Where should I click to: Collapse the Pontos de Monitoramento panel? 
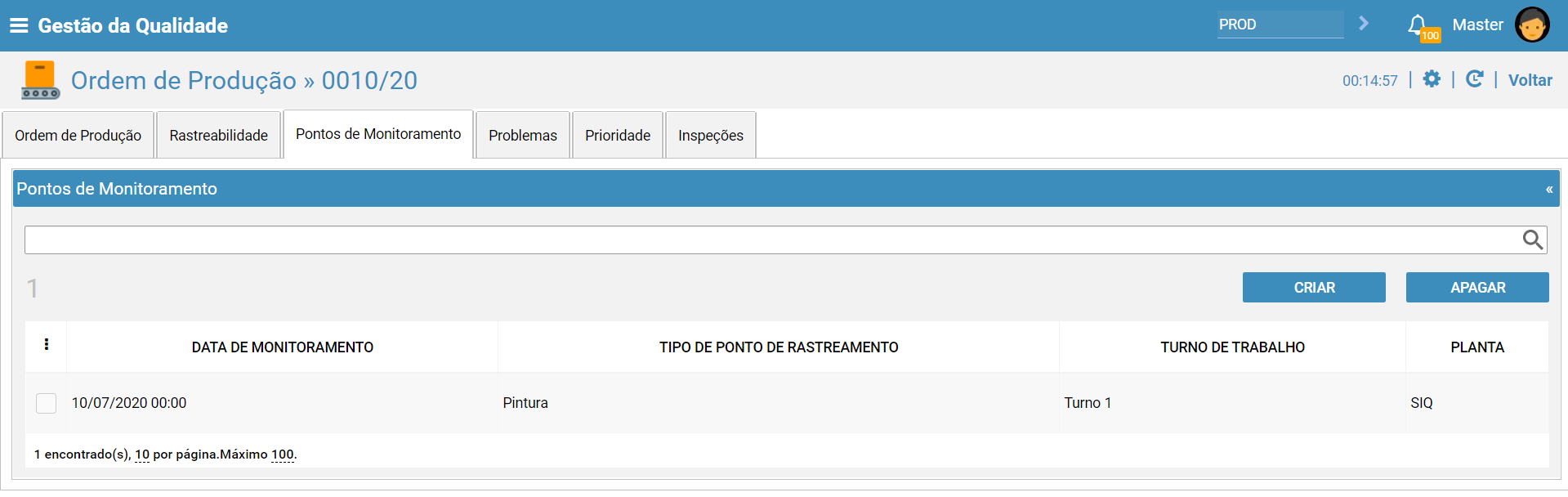(1548, 189)
